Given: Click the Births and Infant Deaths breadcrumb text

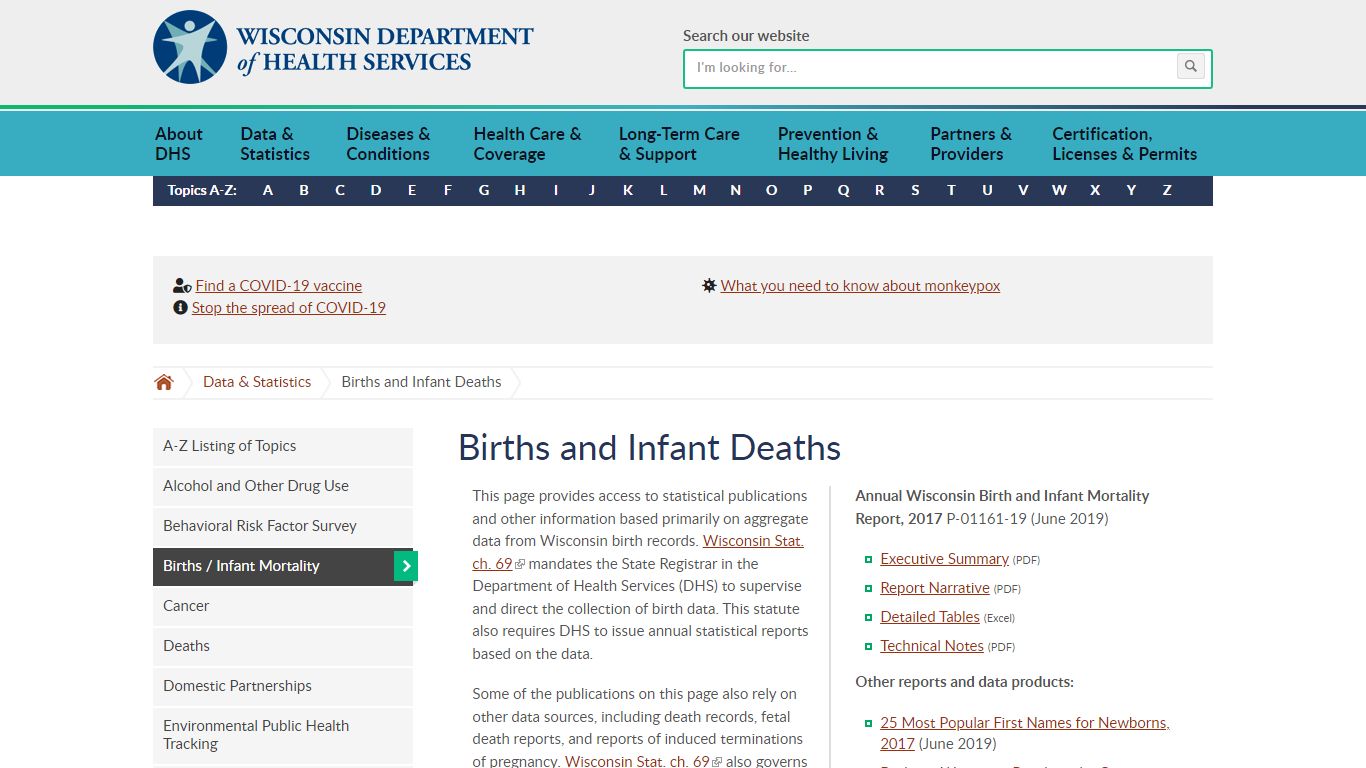Looking at the screenshot, I should click(x=421, y=382).
